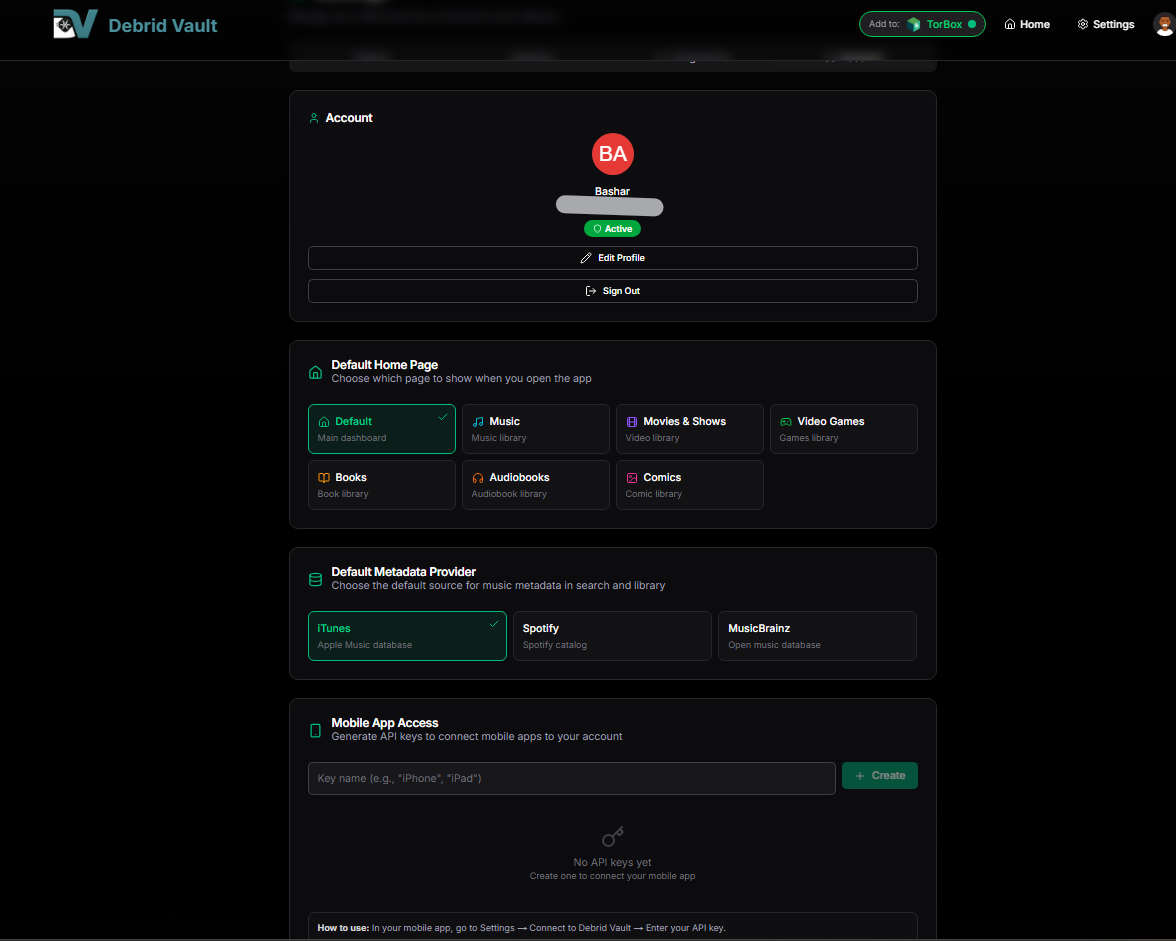Select iTunes as metadata provider
The height and width of the screenshot is (941, 1176).
click(407, 636)
